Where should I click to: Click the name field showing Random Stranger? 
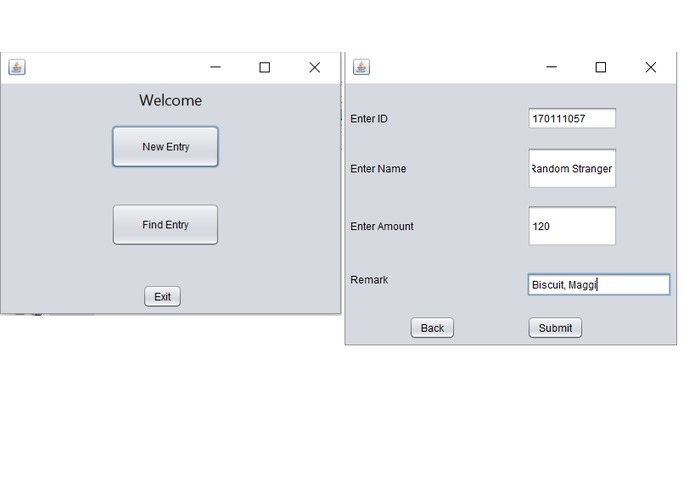pos(572,168)
